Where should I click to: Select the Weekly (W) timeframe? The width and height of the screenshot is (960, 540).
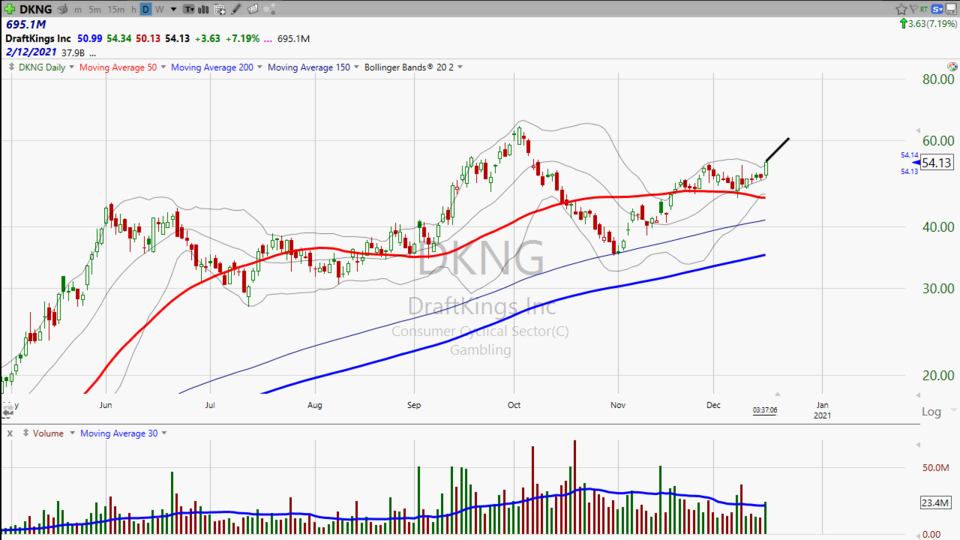tap(159, 10)
